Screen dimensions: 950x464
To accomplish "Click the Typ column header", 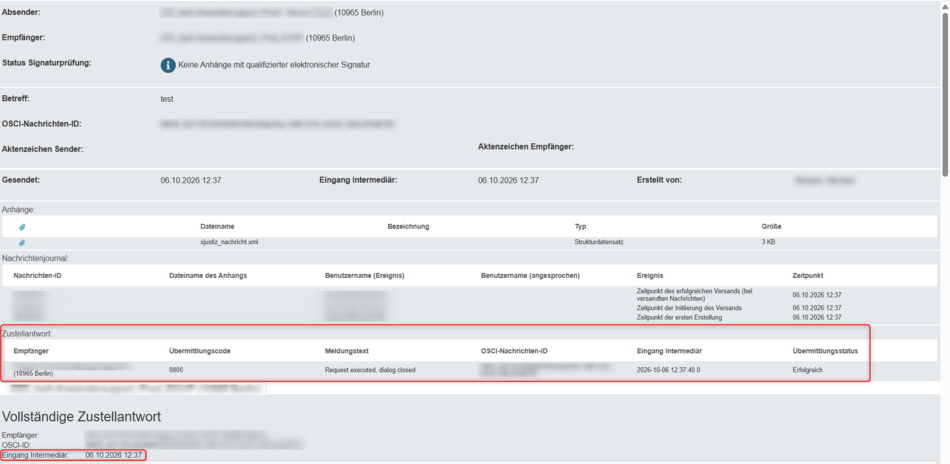I will click(580, 227).
